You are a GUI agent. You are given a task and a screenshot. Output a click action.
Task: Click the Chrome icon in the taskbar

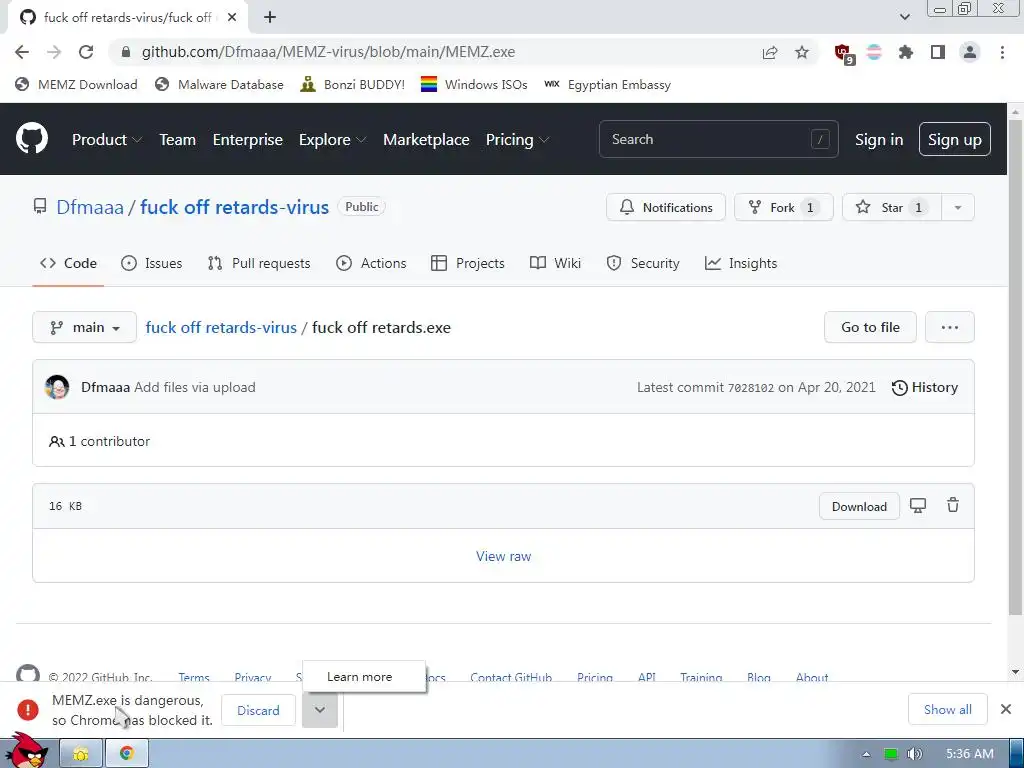(127, 754)
